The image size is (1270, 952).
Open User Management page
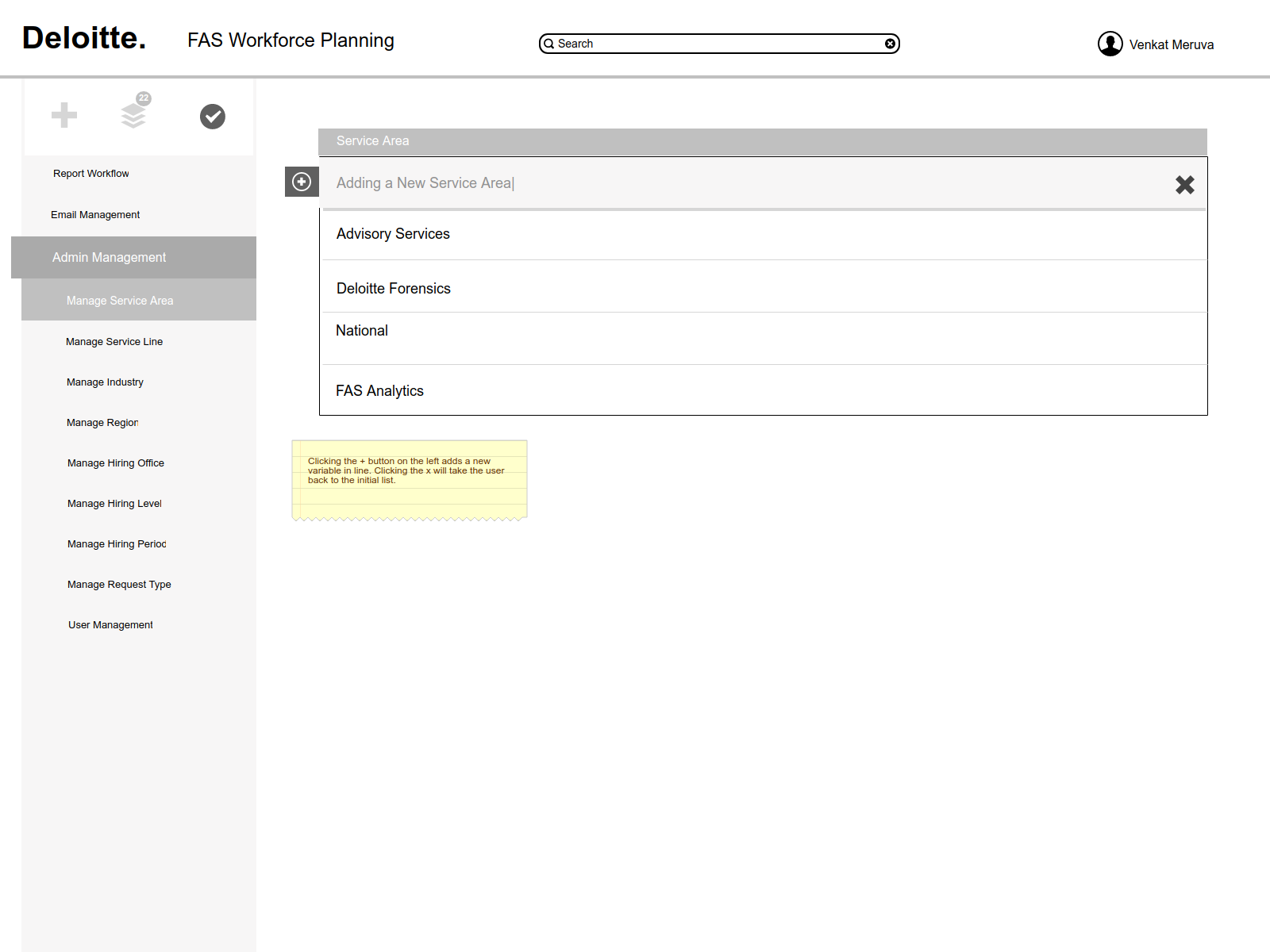110,625
